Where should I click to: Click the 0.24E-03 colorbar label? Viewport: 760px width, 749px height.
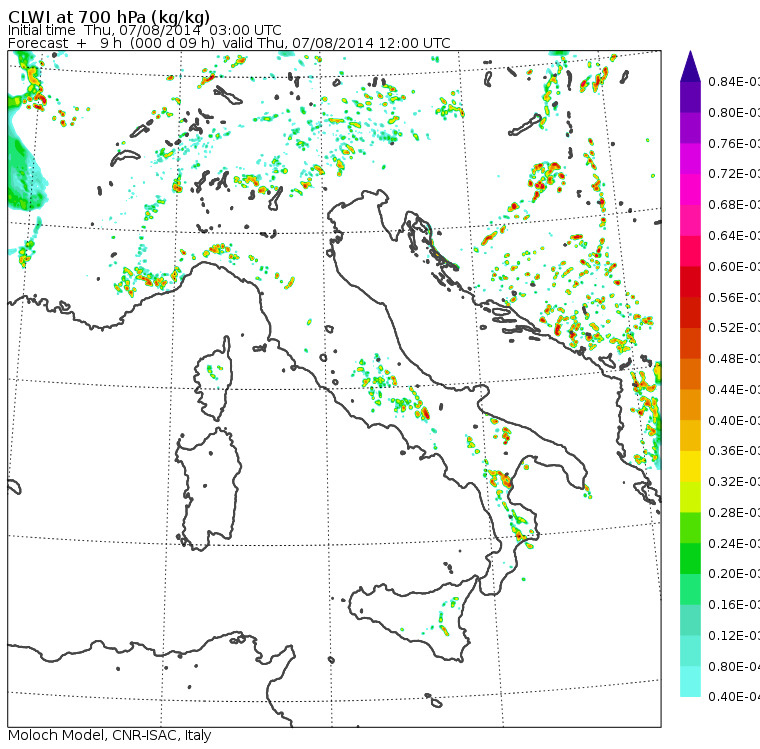click(x=734, y=543)
